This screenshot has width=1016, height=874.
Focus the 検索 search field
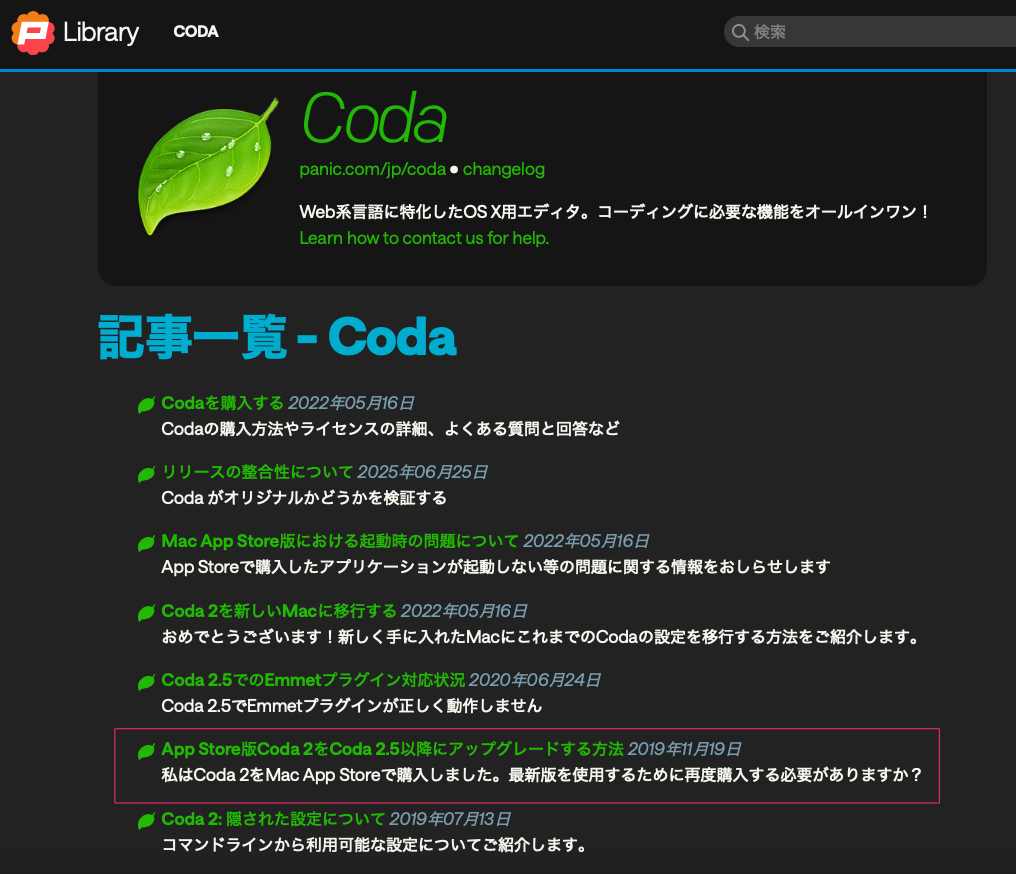pos(880,32)
